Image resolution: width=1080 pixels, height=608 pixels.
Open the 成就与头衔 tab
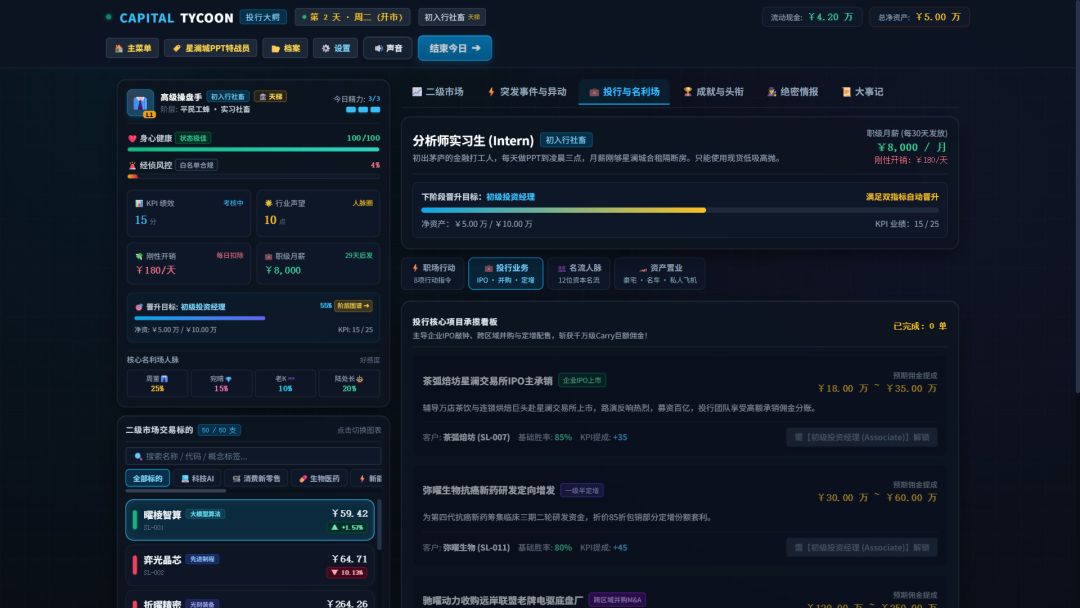coord(714,92)
